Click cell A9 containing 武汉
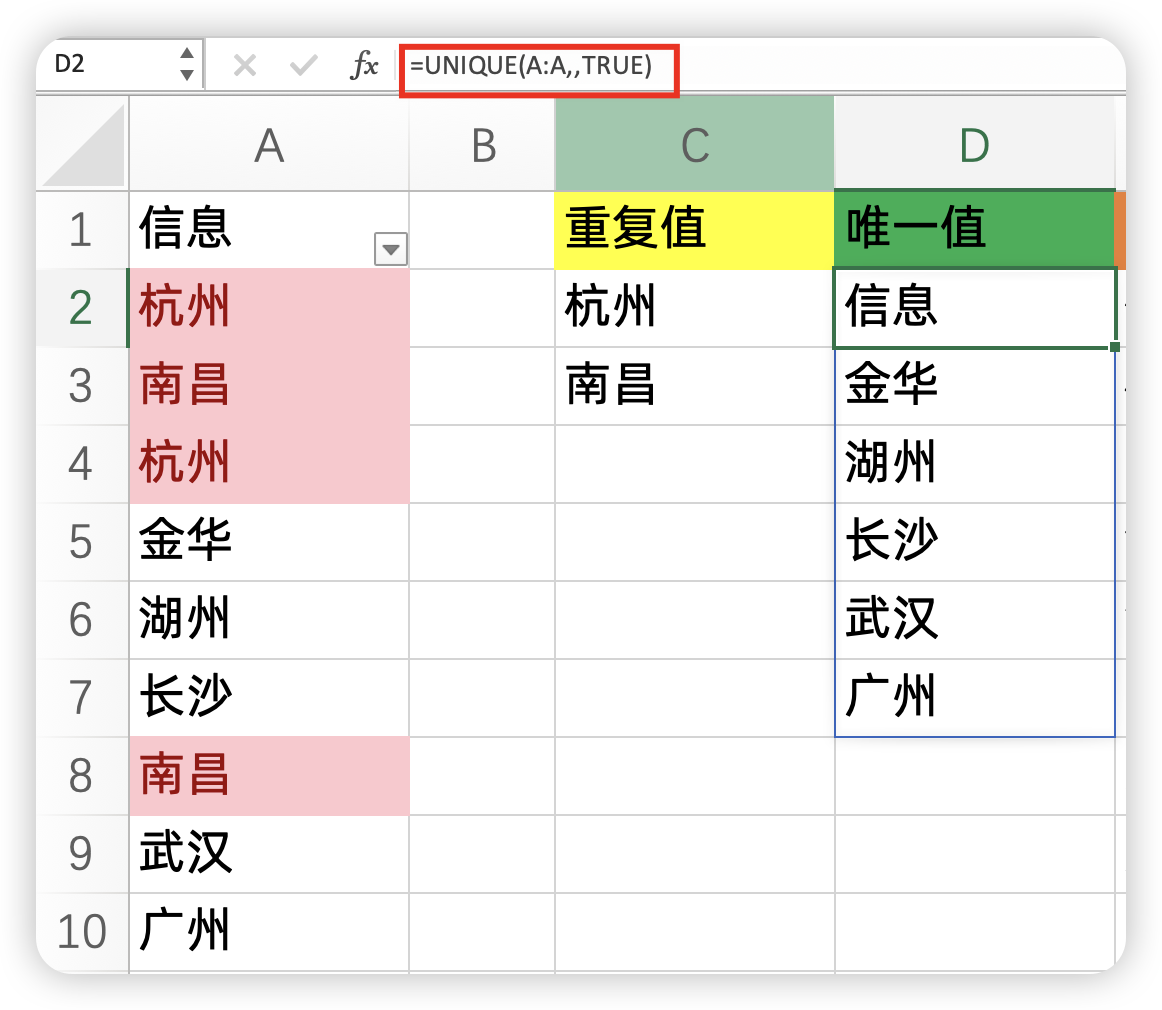 (x=269, y=854)
